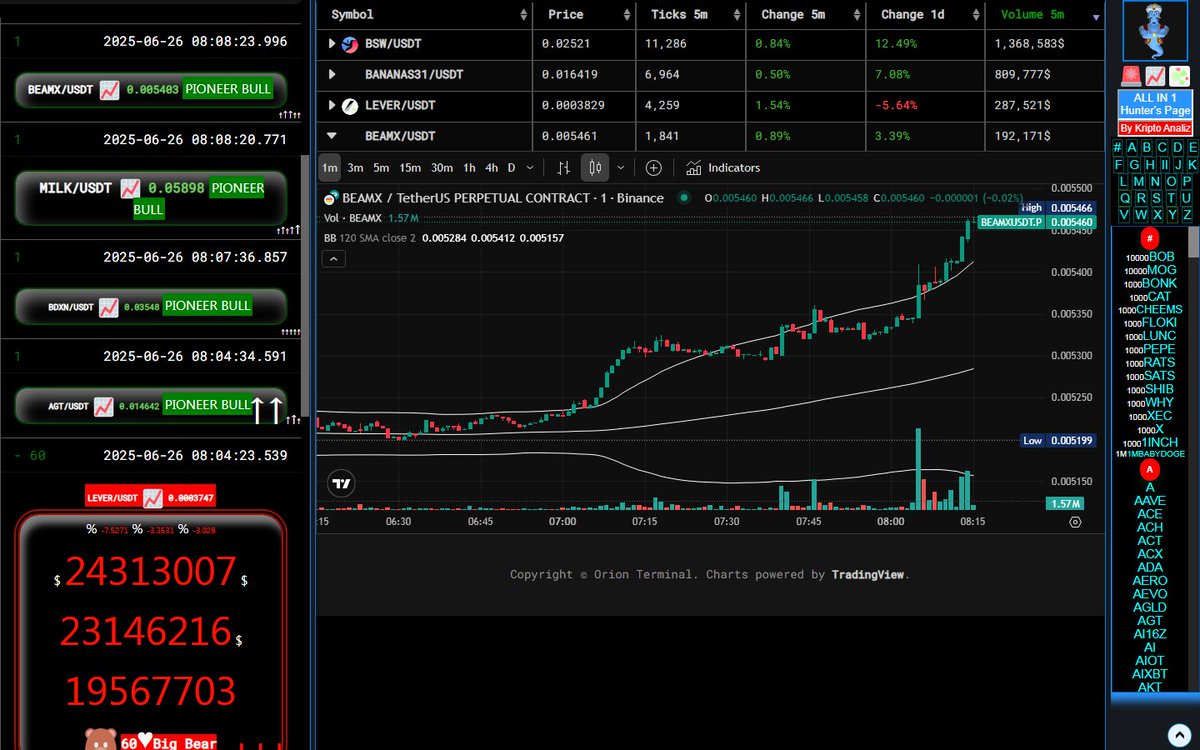This screenshot has width=1200, height=750.
Task: Click the coin list scrollbar thumb
Action: click(1193, 240)
